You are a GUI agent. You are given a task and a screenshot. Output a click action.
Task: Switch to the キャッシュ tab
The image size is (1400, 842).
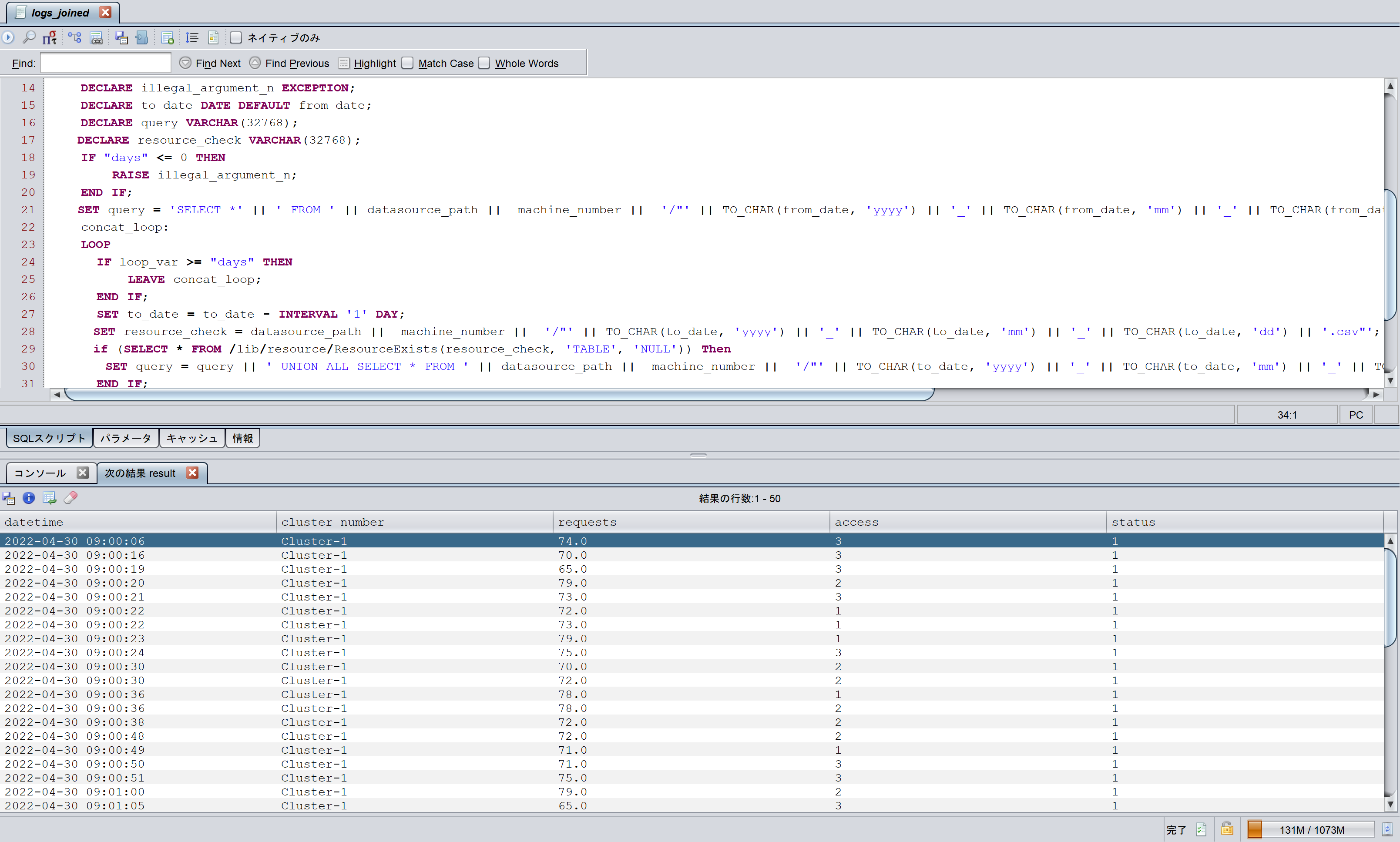tap(192, 438)
